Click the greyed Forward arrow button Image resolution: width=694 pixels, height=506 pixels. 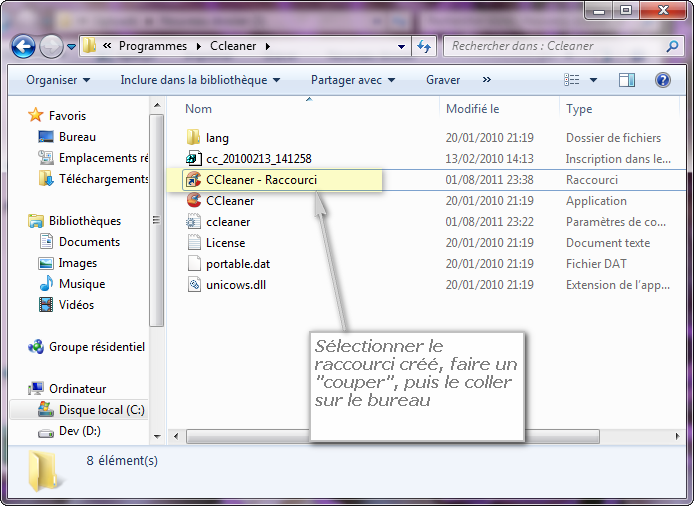point(51,46)
